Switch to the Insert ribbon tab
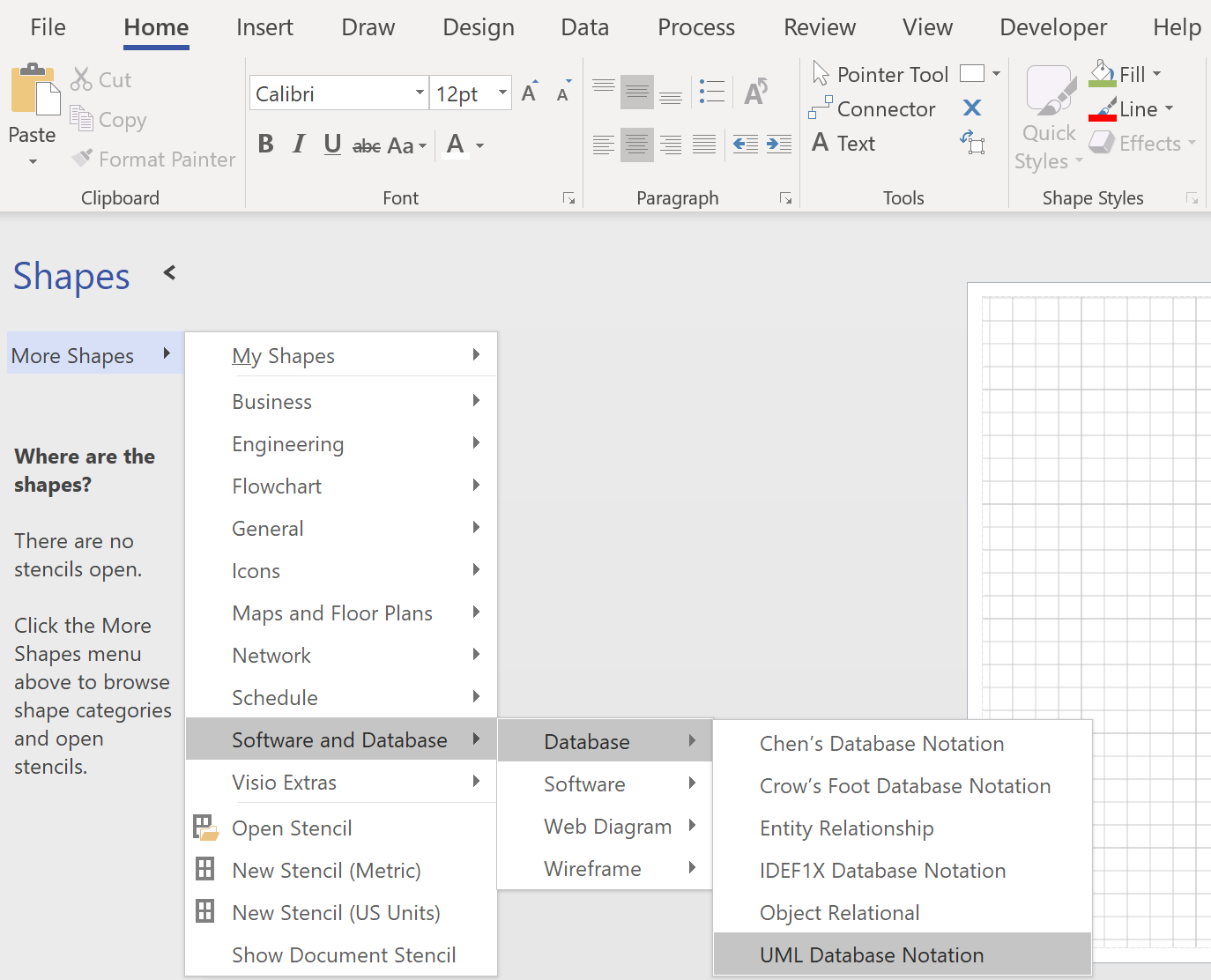Screen dimensions: 1211x980 click(x=264, y=26)
